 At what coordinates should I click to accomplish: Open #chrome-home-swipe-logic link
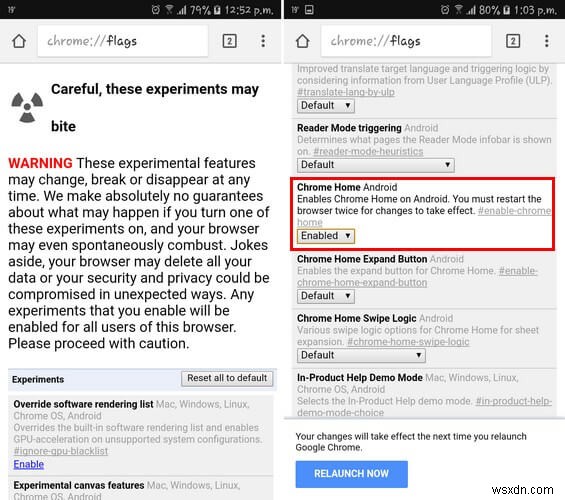click(x=408, y=342)
